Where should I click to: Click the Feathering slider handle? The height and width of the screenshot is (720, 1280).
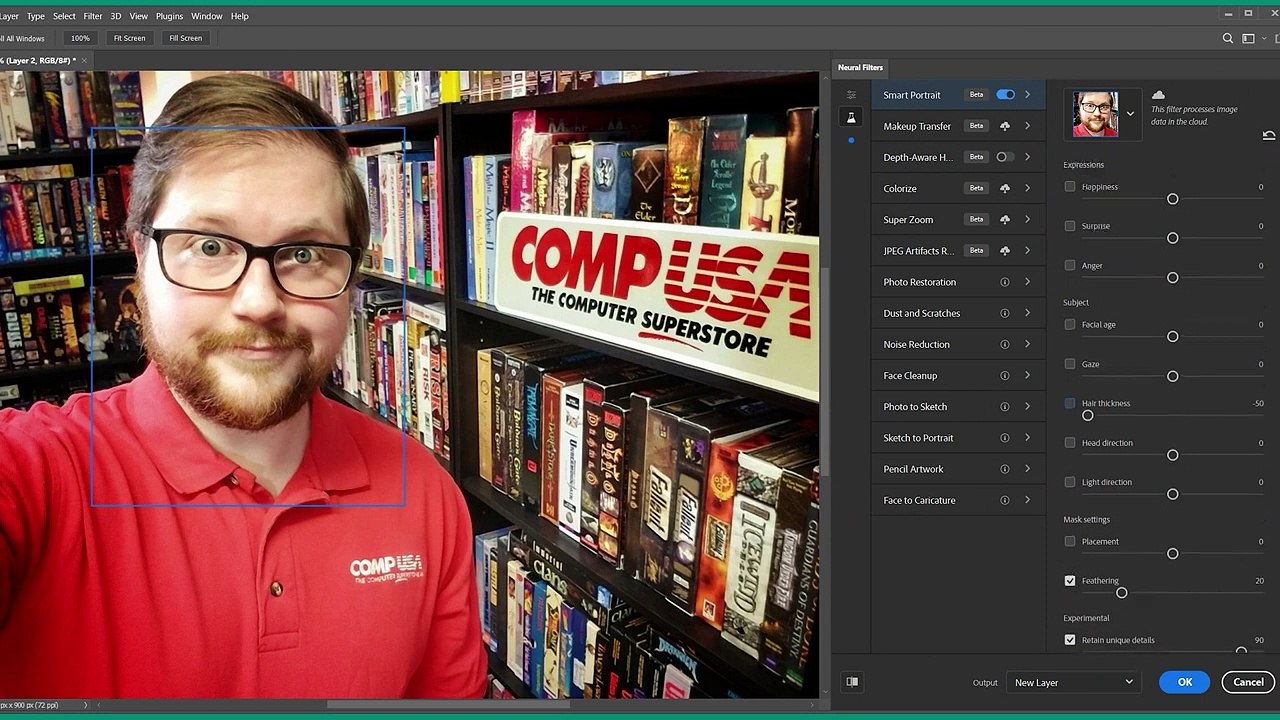coord(1122,593)
